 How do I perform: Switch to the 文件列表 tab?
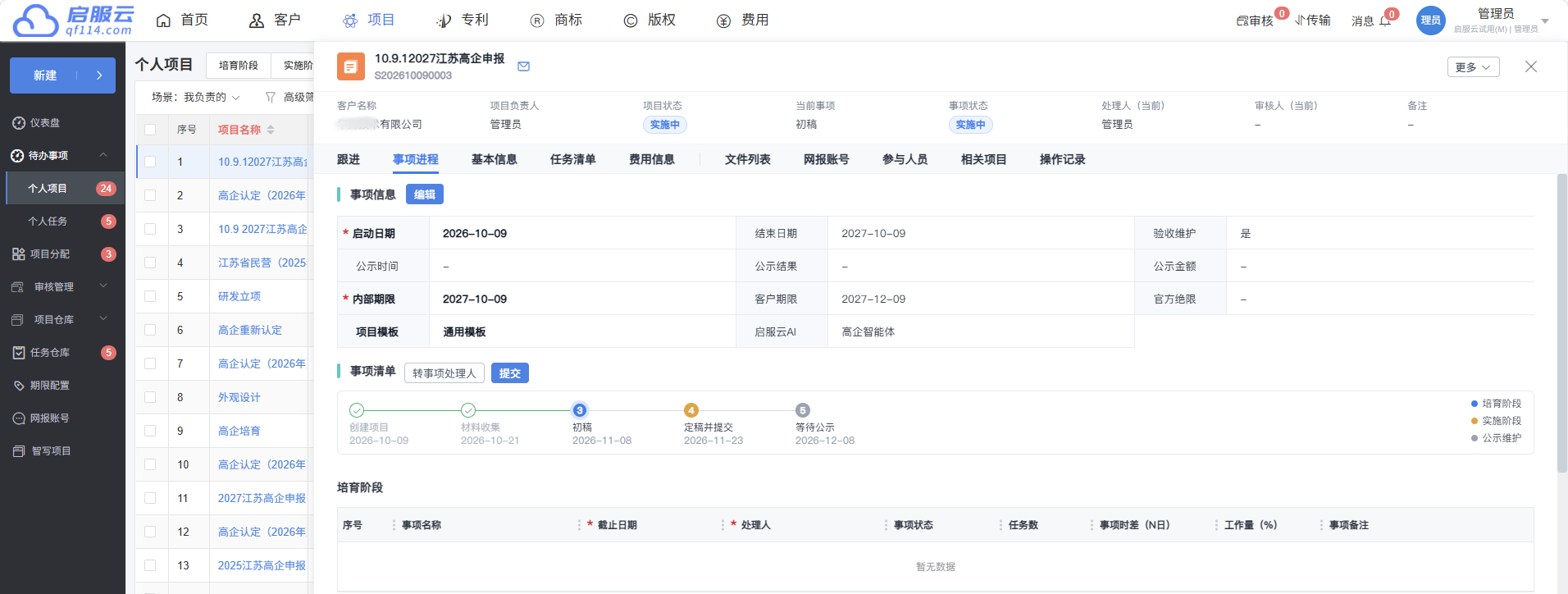pyautogui.click(x=748, y=159)
